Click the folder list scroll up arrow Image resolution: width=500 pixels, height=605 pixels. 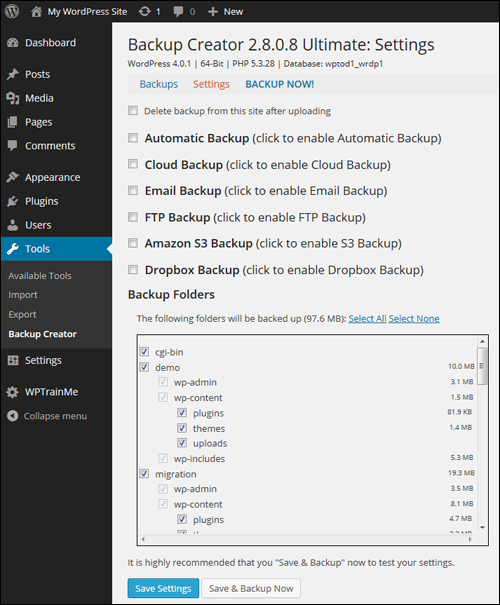click(482, 341)
